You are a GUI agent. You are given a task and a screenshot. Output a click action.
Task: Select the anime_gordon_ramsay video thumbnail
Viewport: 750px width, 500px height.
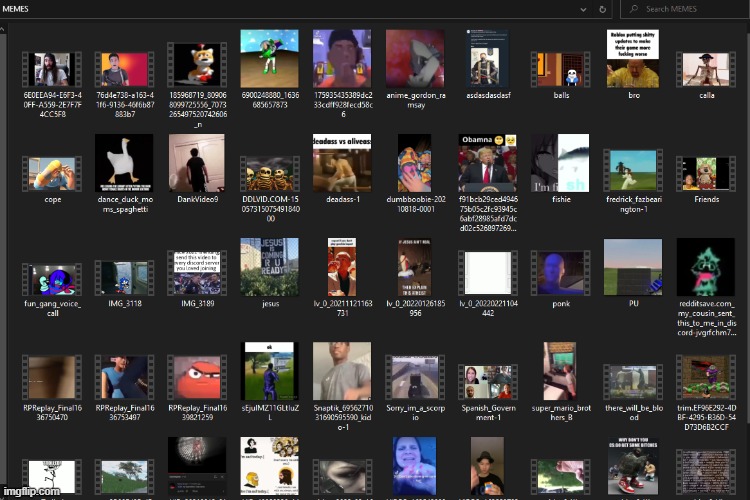[414, 59]
